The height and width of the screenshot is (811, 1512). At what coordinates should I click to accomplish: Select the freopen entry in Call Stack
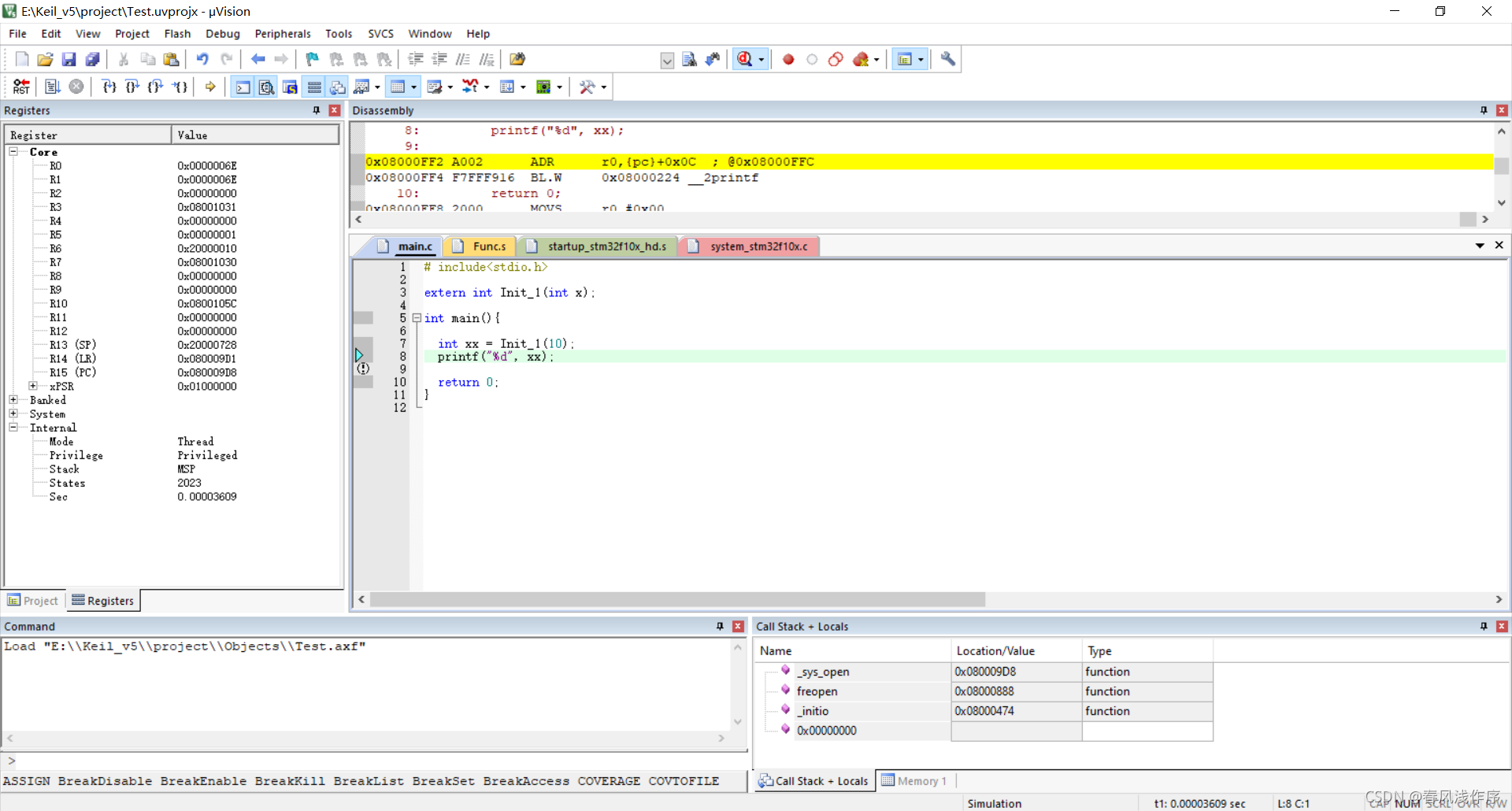click(x=817, y=691)
